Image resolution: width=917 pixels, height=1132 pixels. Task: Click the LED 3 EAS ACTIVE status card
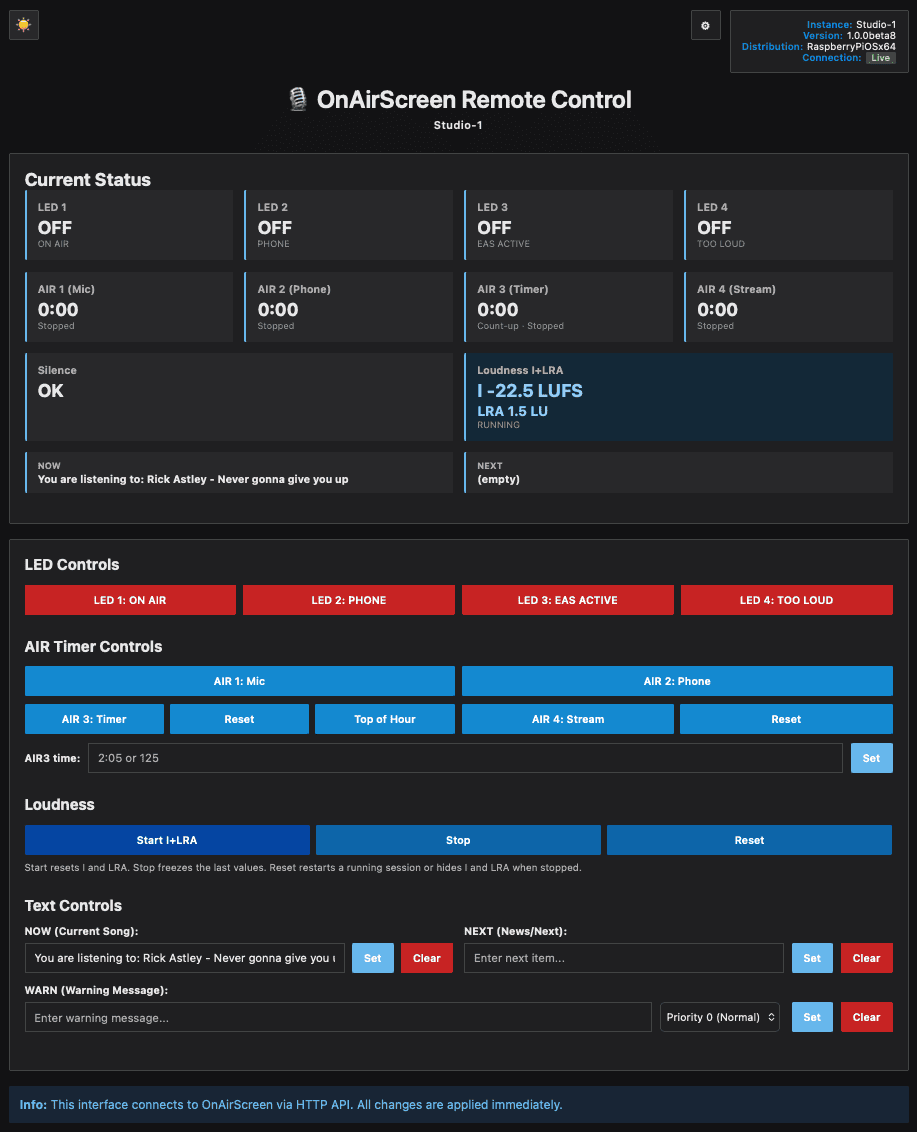568,225
